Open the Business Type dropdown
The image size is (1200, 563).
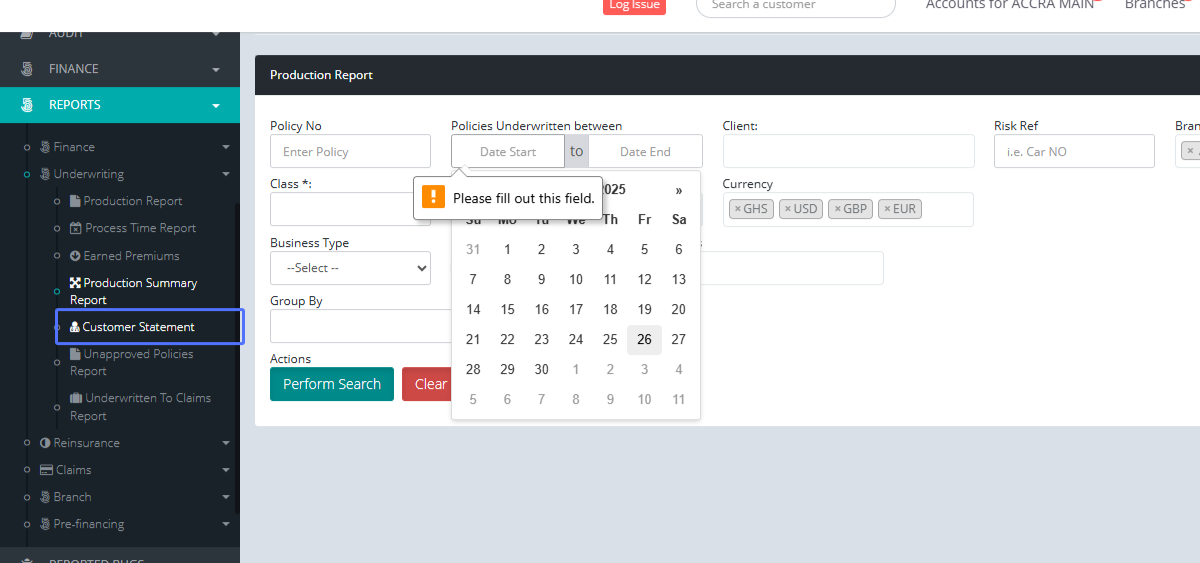click(x=350, y=268)
